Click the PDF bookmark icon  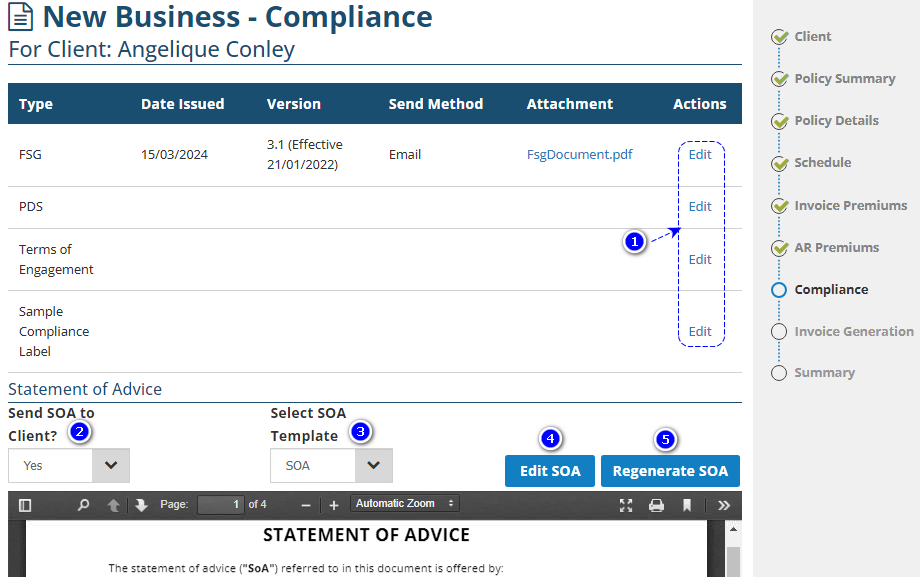click(x=687, y=505)
